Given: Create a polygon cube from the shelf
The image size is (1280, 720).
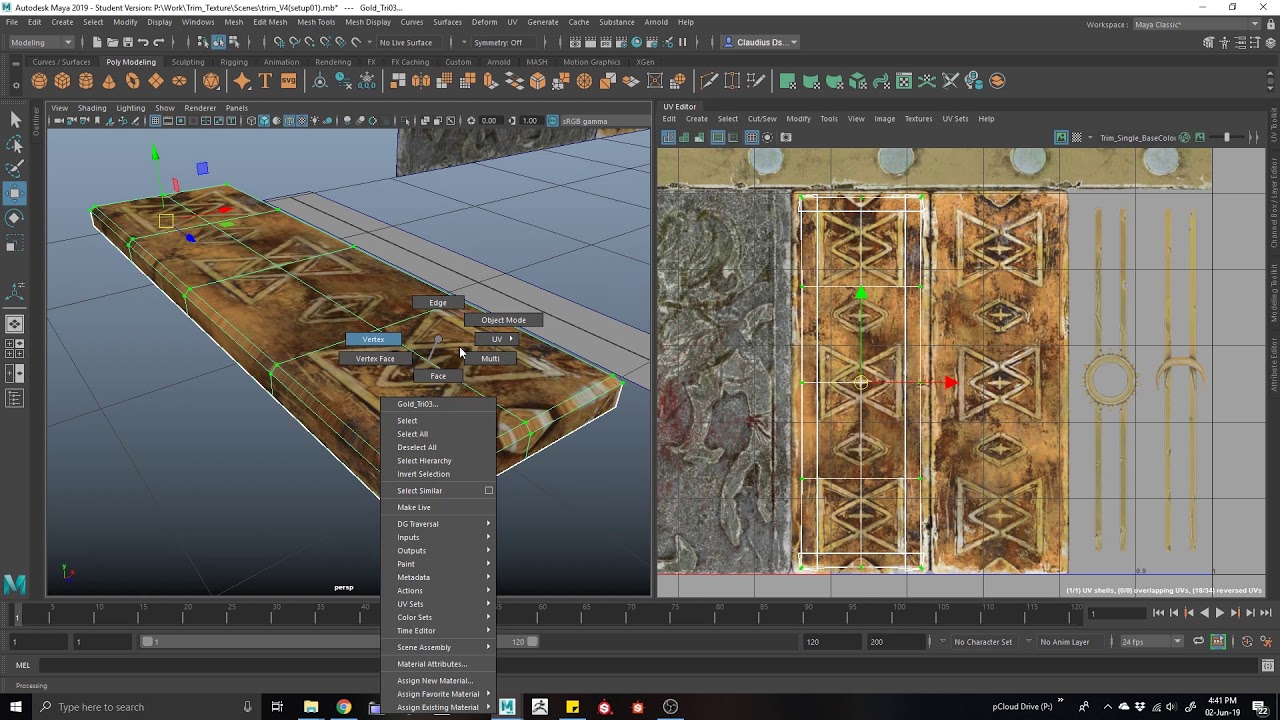Looking at the screenshot, I should coord(62,81).
